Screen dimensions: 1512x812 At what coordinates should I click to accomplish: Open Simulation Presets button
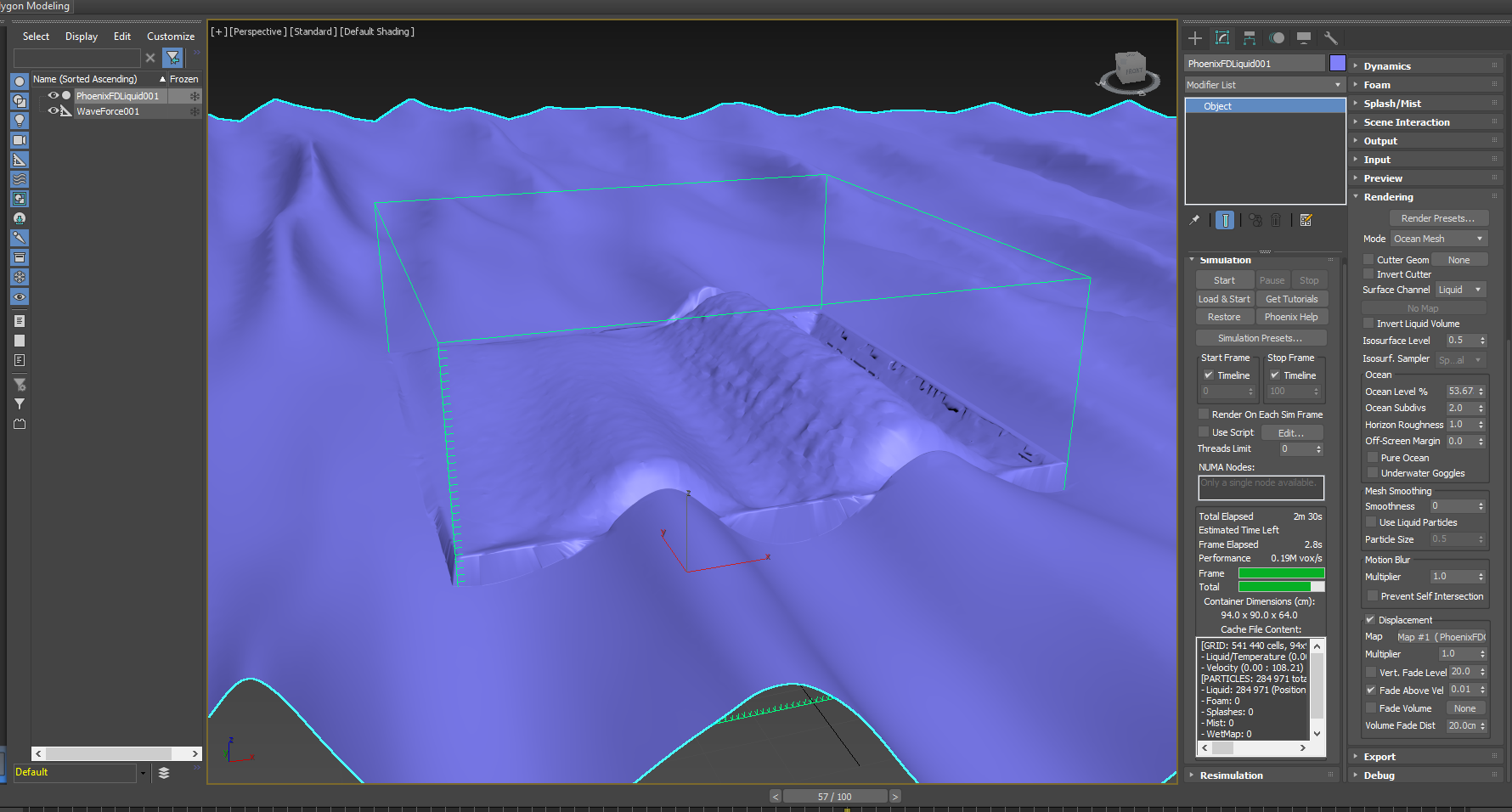click(1260, 338)
